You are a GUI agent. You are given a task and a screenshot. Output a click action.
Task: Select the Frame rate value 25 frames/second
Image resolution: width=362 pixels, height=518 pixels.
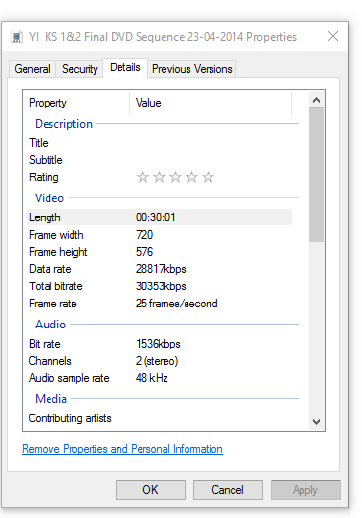click(176, 303)
